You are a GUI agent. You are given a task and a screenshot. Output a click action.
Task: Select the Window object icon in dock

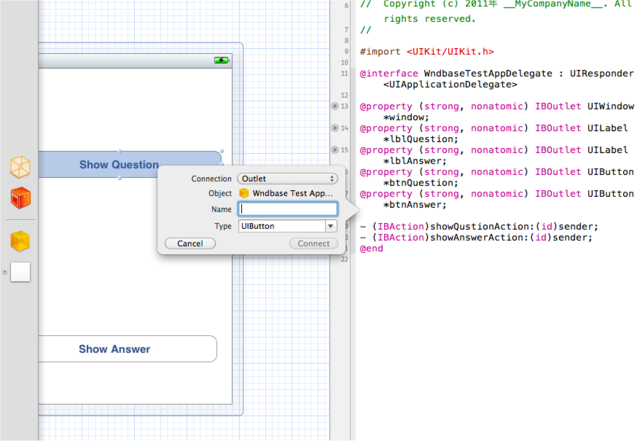20,272
